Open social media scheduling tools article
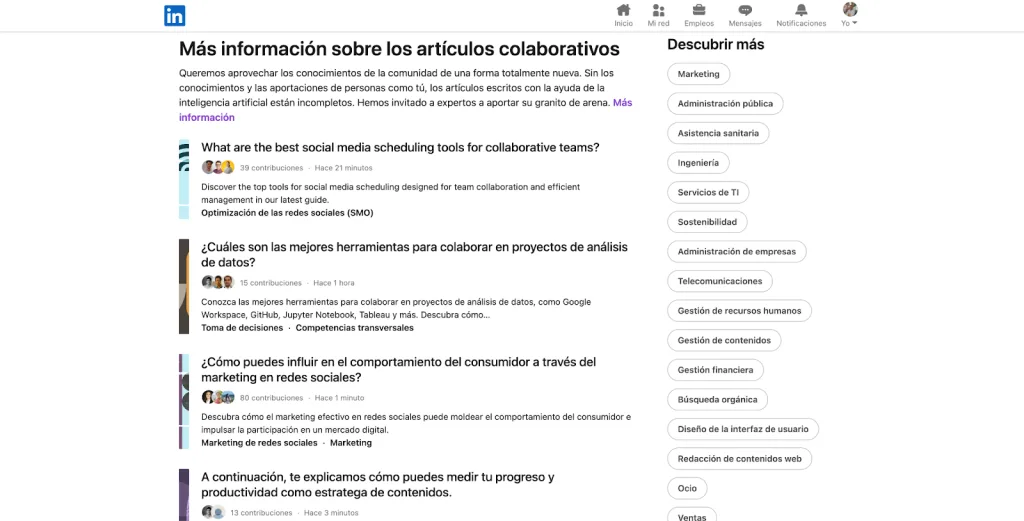Viewport: 1024px width, 521px height. (x=400, y=147)
